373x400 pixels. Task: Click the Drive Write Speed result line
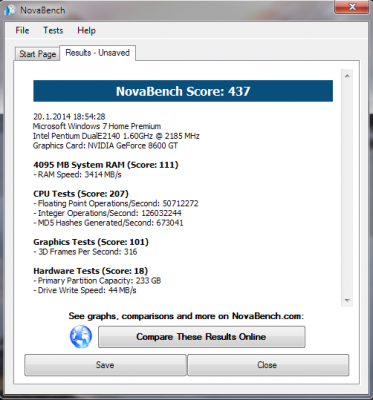[x=85, y=290]
